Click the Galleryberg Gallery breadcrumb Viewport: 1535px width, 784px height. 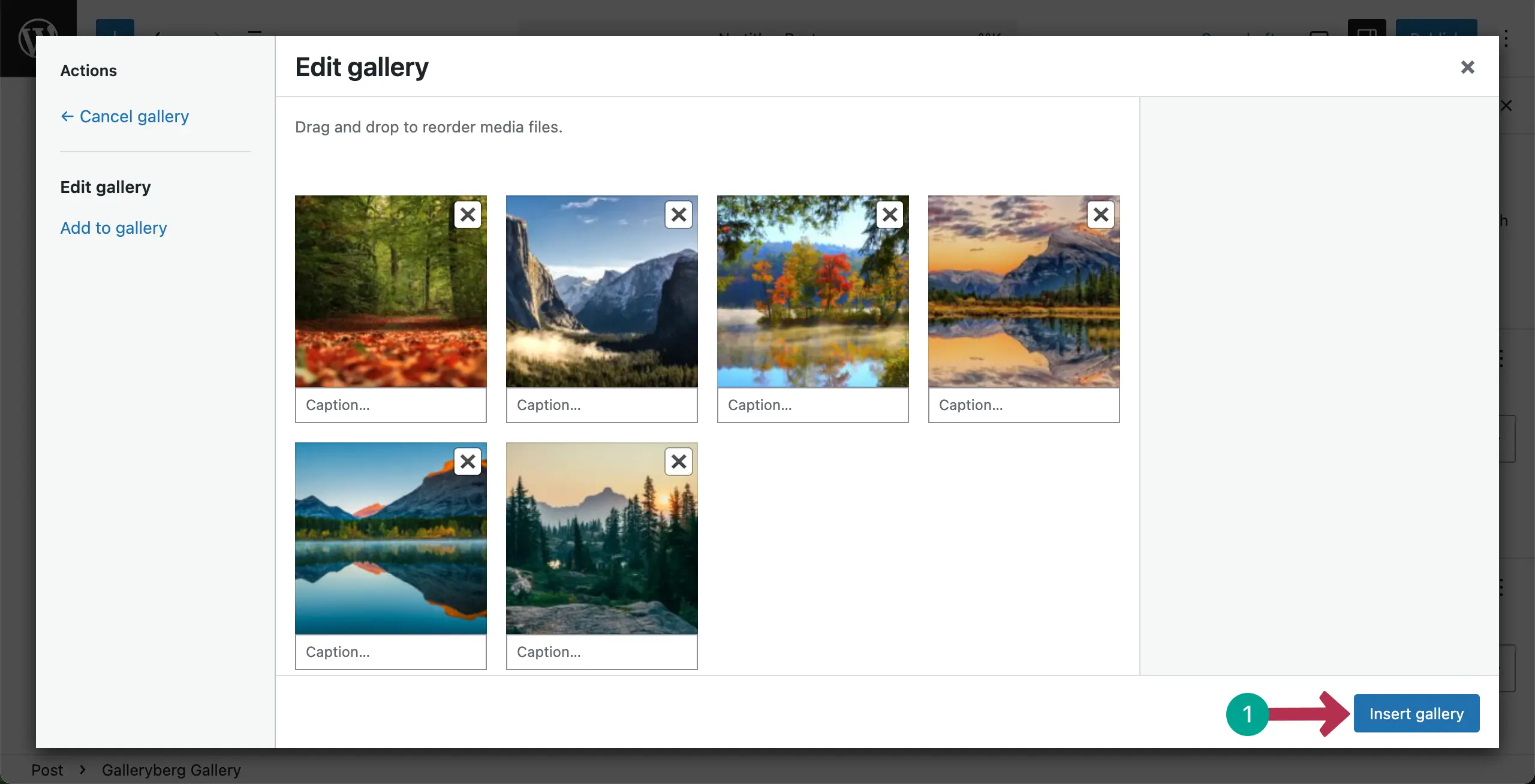(171, 770)
